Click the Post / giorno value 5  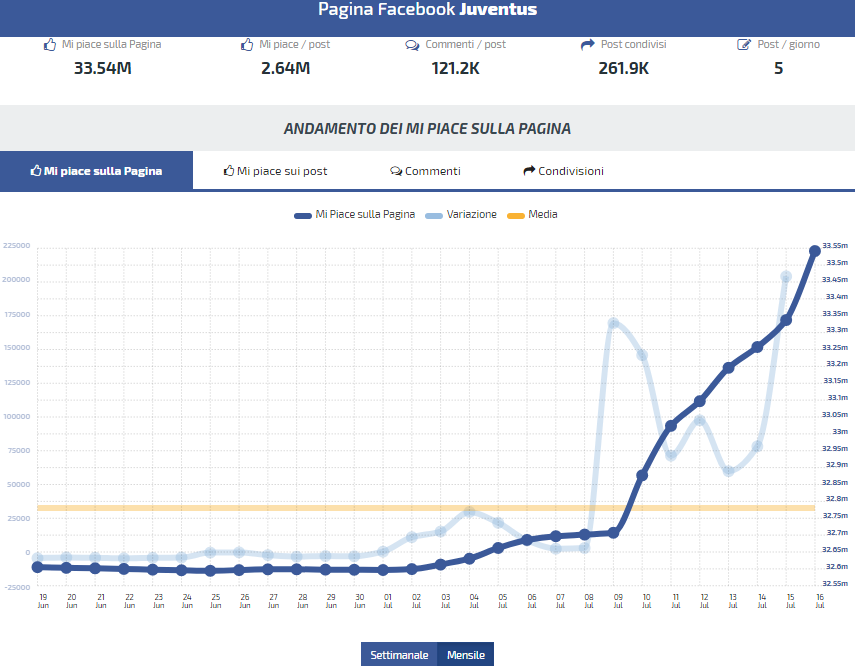[778, 68]
